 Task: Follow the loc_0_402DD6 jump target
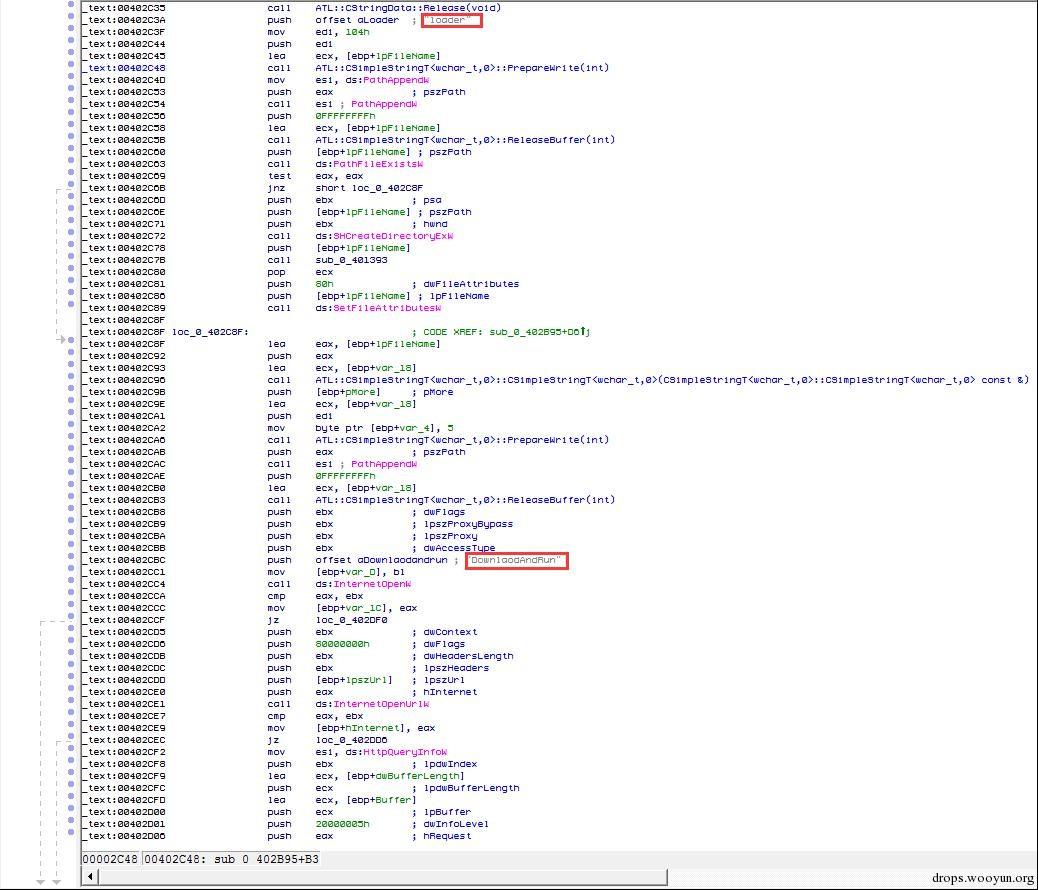(x=352, y=740)
